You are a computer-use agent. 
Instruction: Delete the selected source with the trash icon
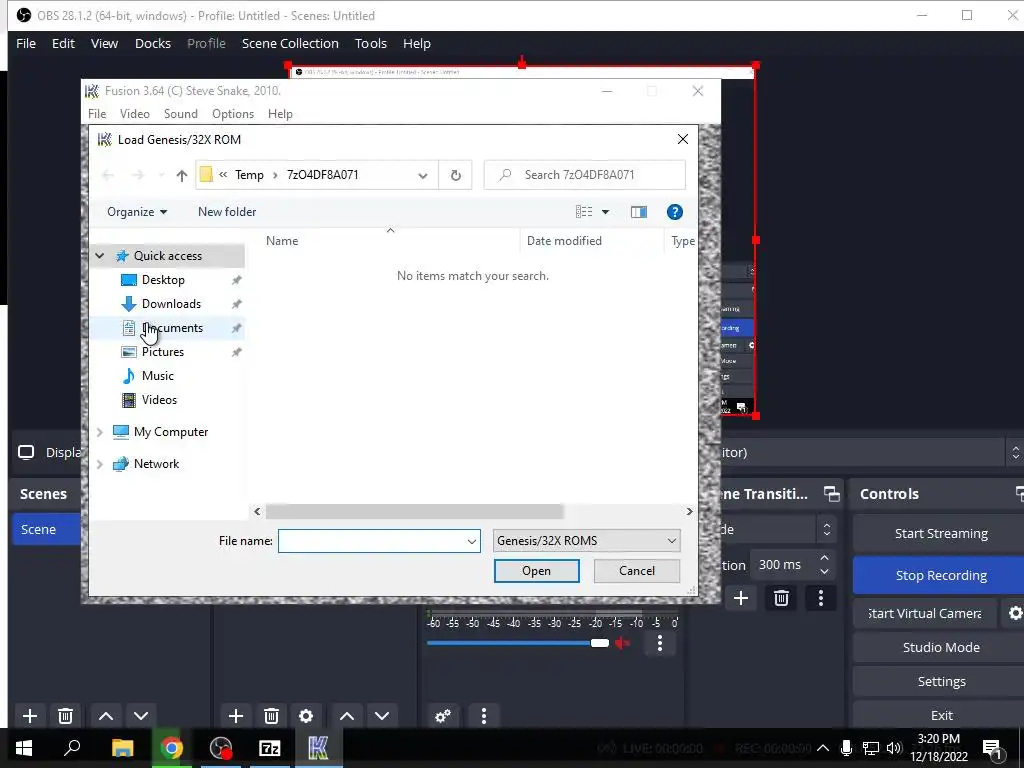click(271, 716)
